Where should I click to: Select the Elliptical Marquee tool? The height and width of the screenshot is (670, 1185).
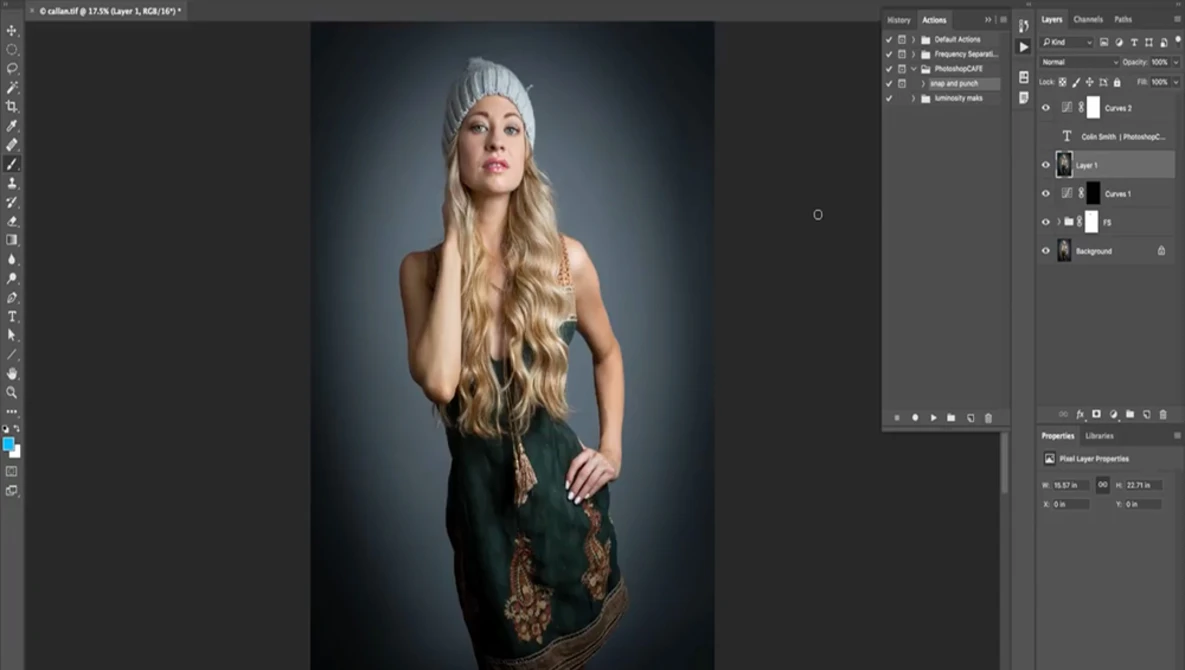[12, 50]
